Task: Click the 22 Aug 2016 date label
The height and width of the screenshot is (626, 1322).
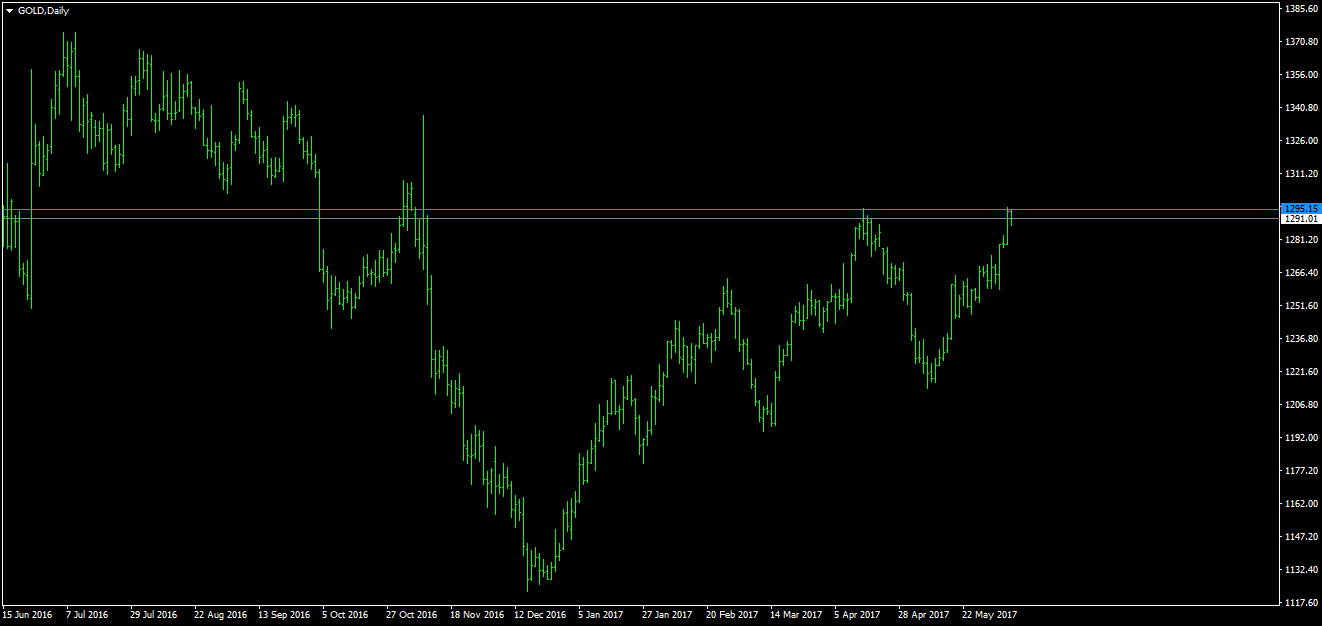Action: (x=220, y=615)
